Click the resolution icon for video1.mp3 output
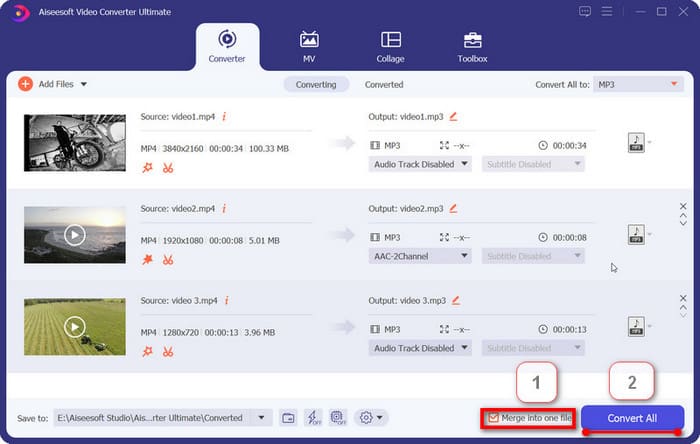 [444, 145]
